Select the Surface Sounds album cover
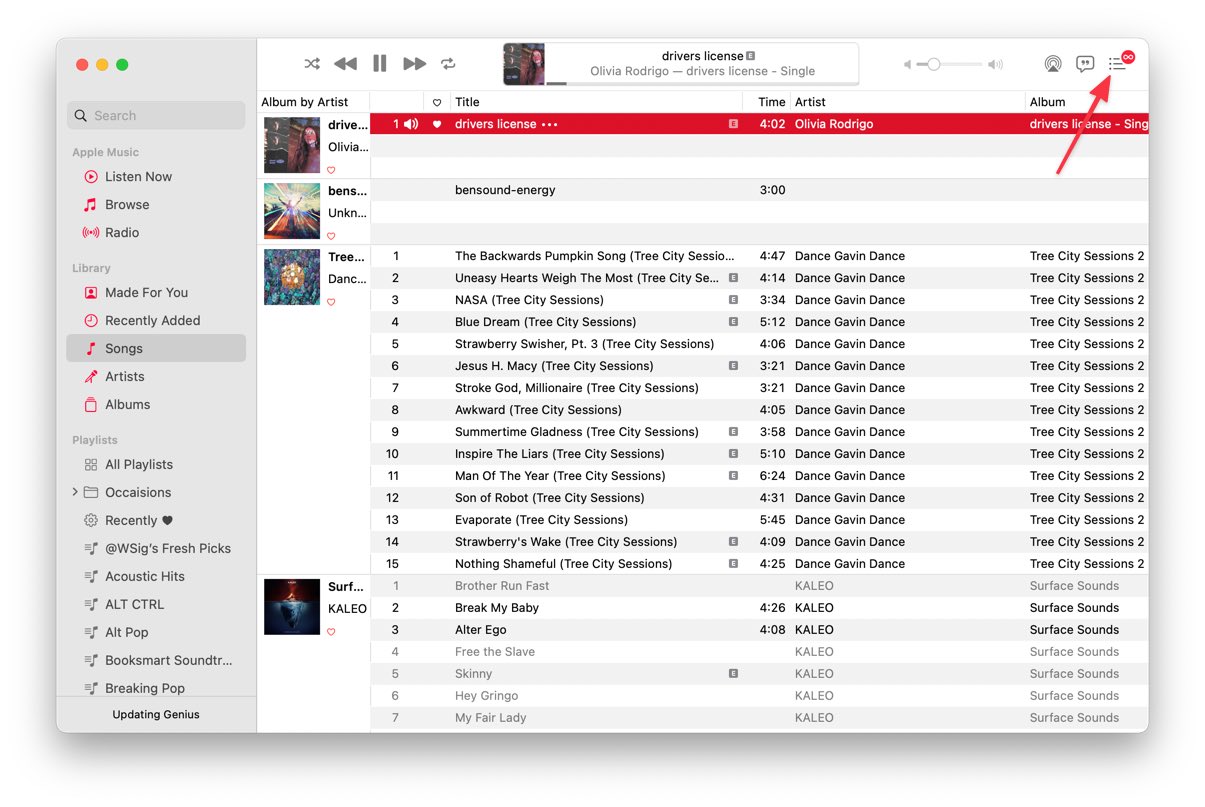This screenshot has height=807, width=1205. (292, 607)
